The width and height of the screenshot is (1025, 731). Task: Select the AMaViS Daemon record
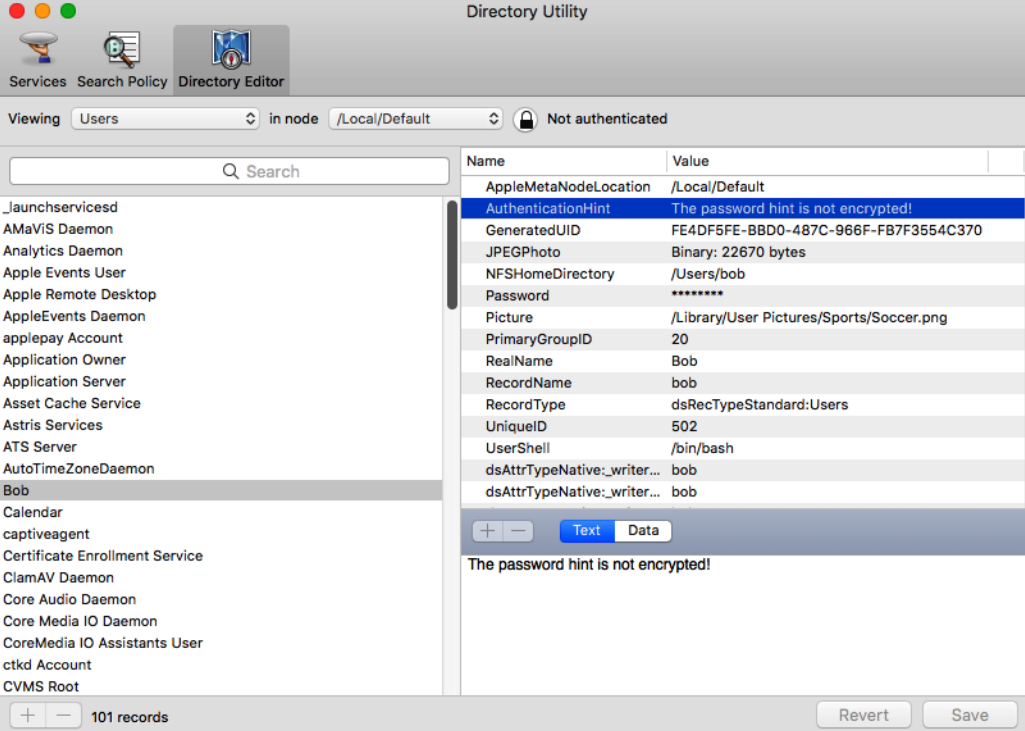click(221, 229)
